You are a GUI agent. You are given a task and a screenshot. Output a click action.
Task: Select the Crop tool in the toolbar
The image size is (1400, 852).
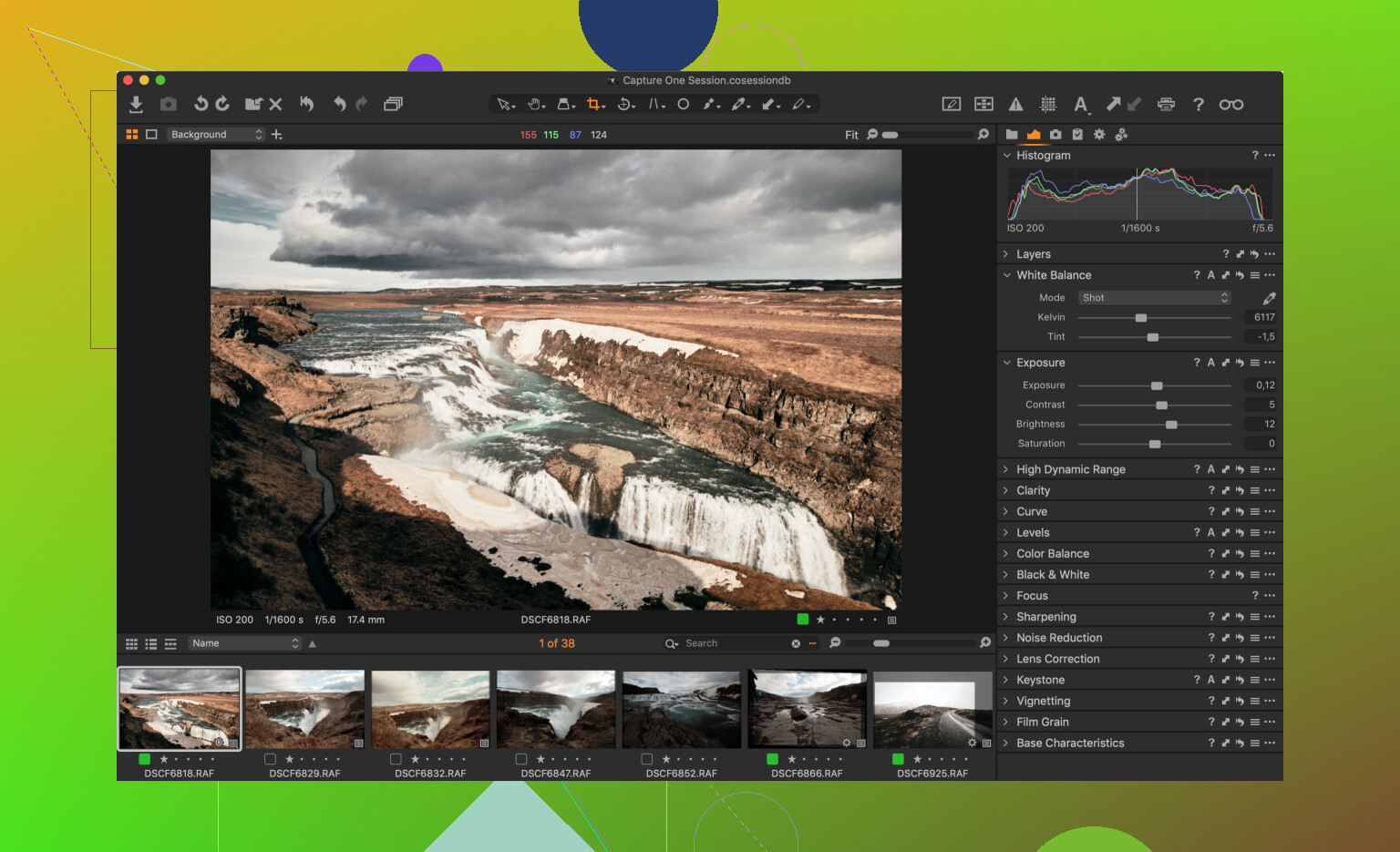click(x=594, y=104)
